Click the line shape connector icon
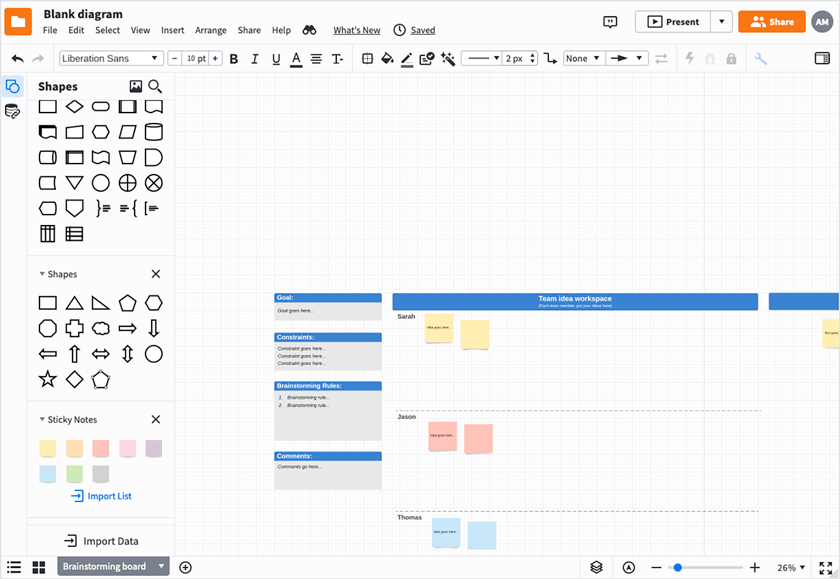840x579 pixels. coord(550,58)
